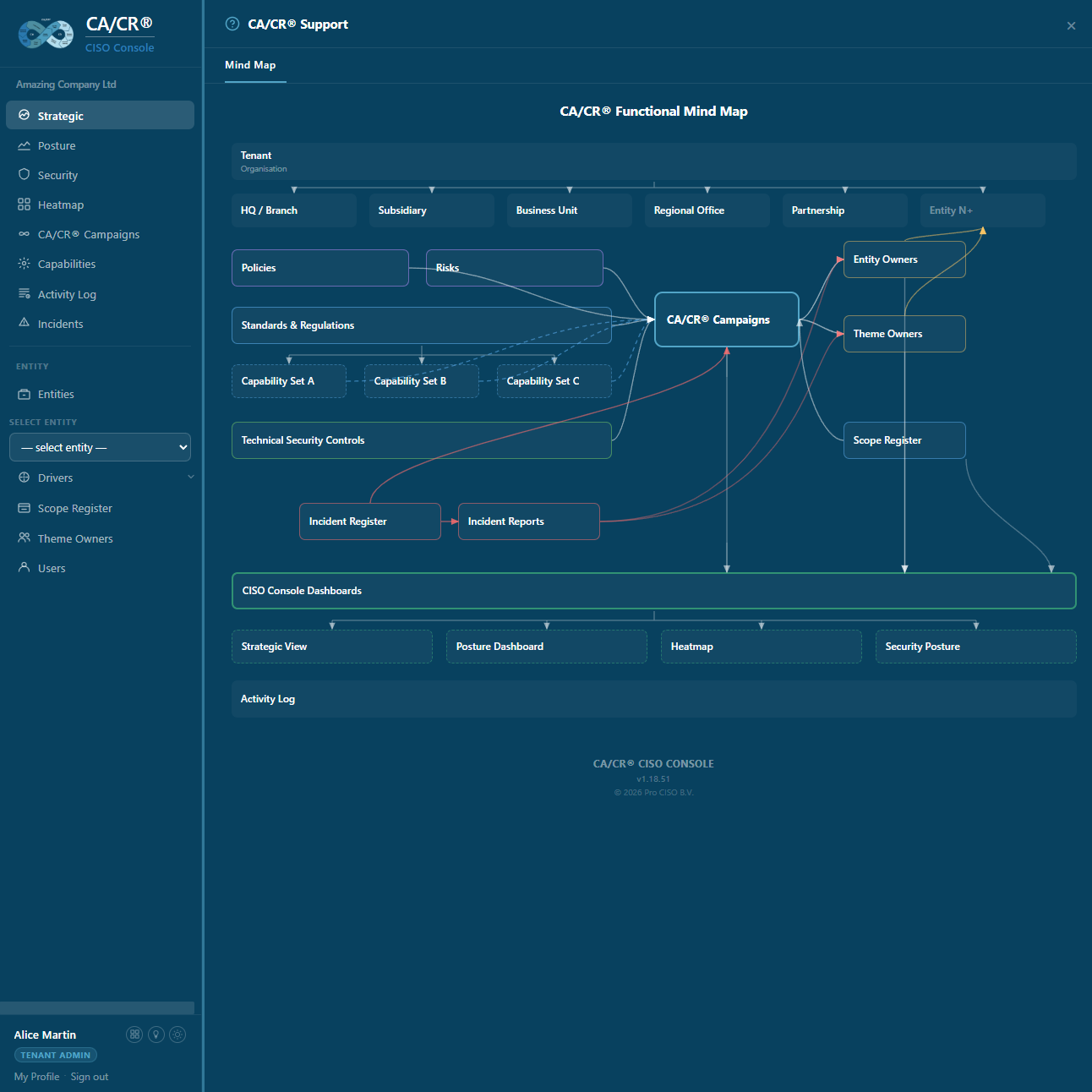Select the Capability Set C node

pos(554,381)
